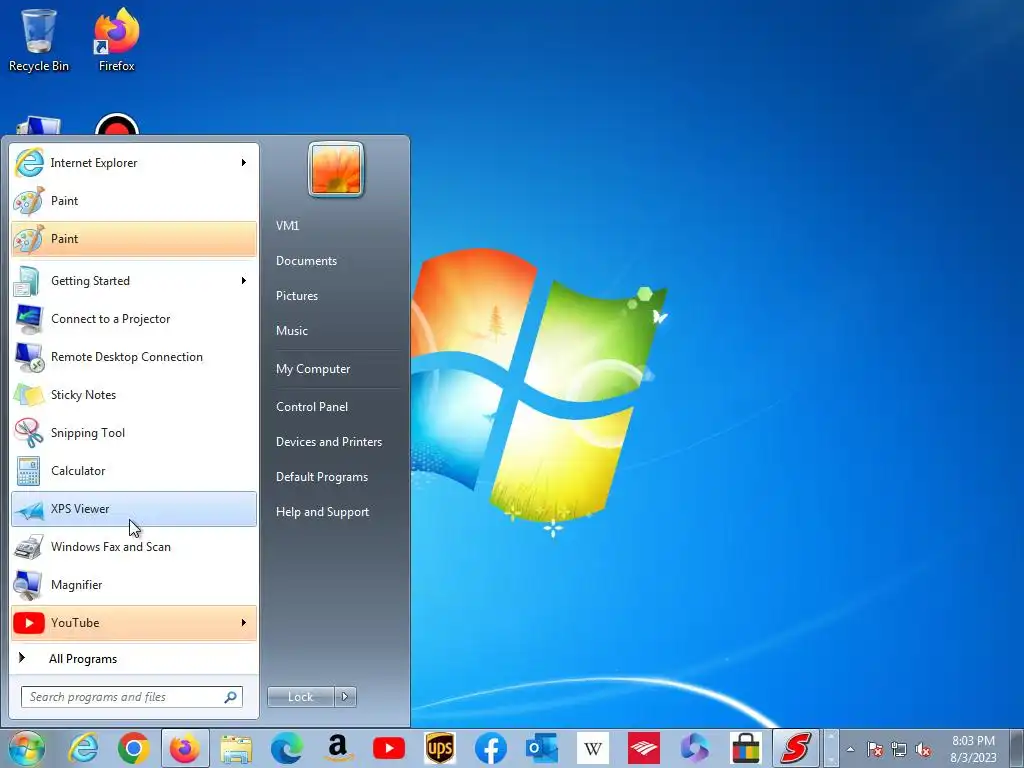Screen dimensions: 1024x768
Task: Launch the highlighted orange Paint entry
Action: 134,238
